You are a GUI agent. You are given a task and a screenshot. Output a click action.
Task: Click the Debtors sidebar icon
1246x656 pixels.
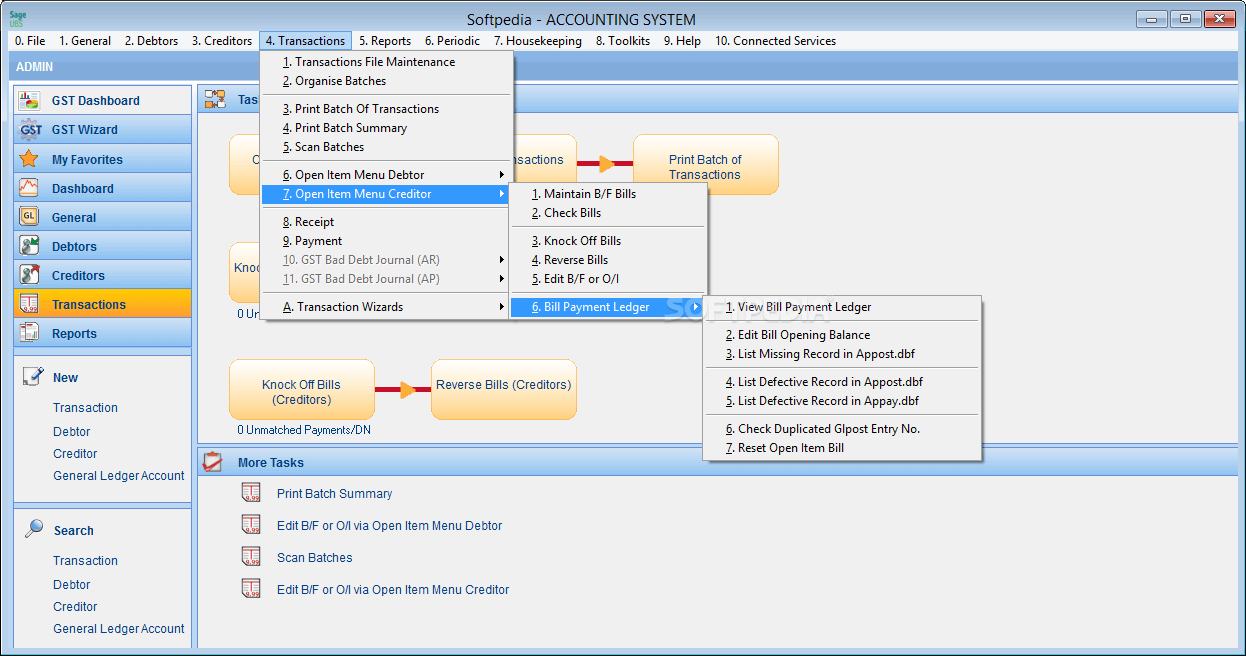[x=29, y=246]
